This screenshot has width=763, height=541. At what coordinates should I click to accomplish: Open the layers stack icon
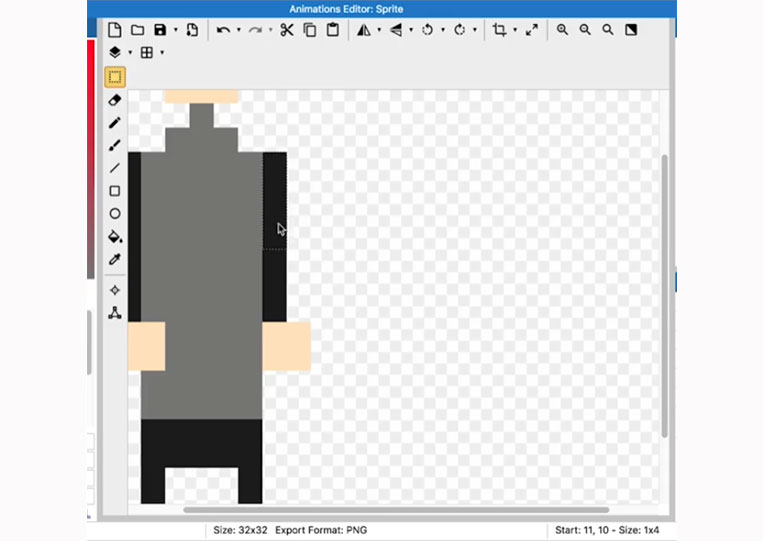115,52
